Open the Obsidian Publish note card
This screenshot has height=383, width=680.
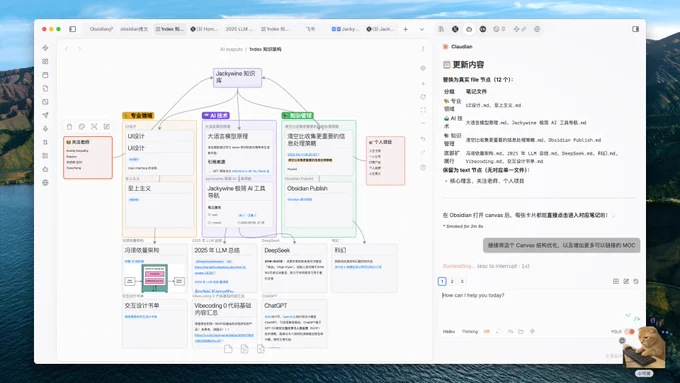pos(319,204)
